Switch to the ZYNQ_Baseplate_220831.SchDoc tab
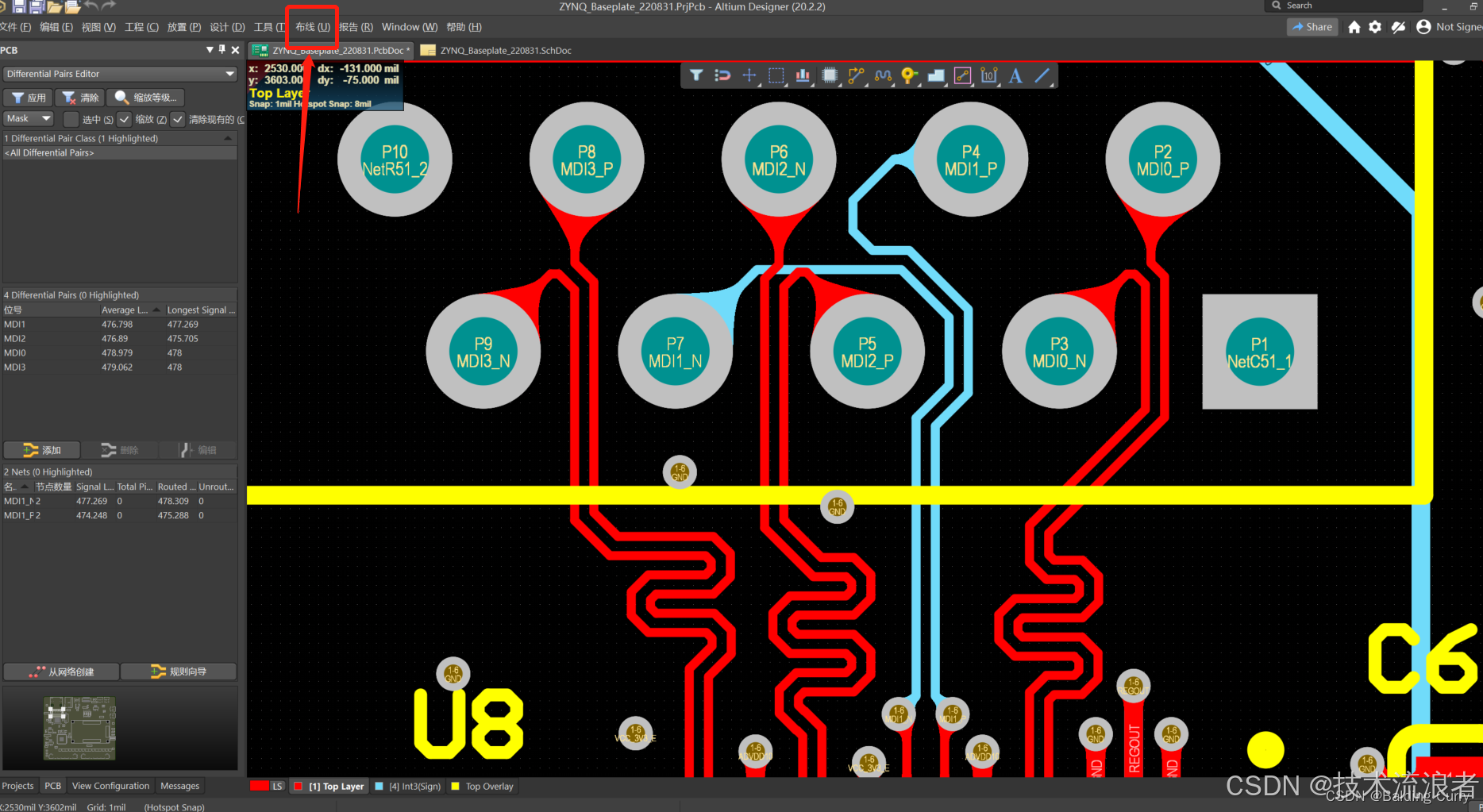The height and width of the screenshot is (812, 1483). [496, 50]
